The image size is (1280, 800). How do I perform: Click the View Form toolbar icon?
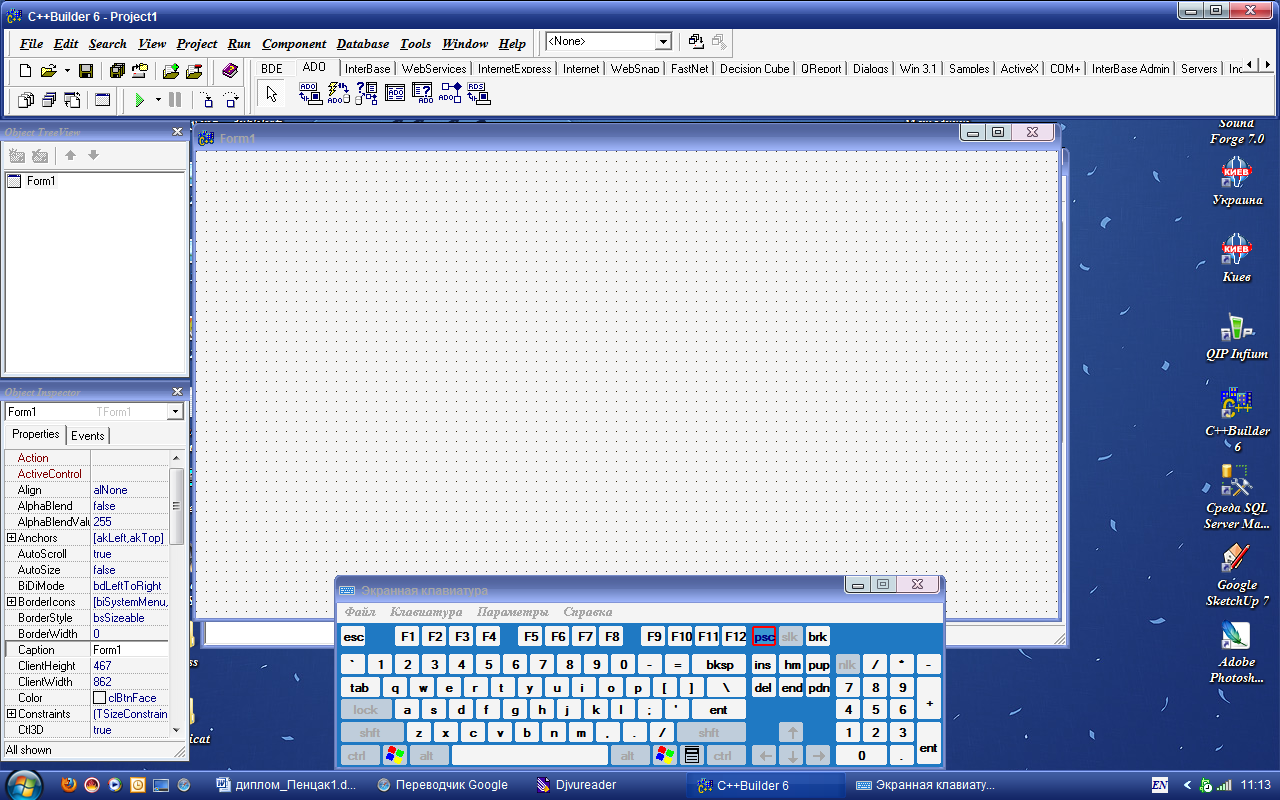[x=49, y=100]
